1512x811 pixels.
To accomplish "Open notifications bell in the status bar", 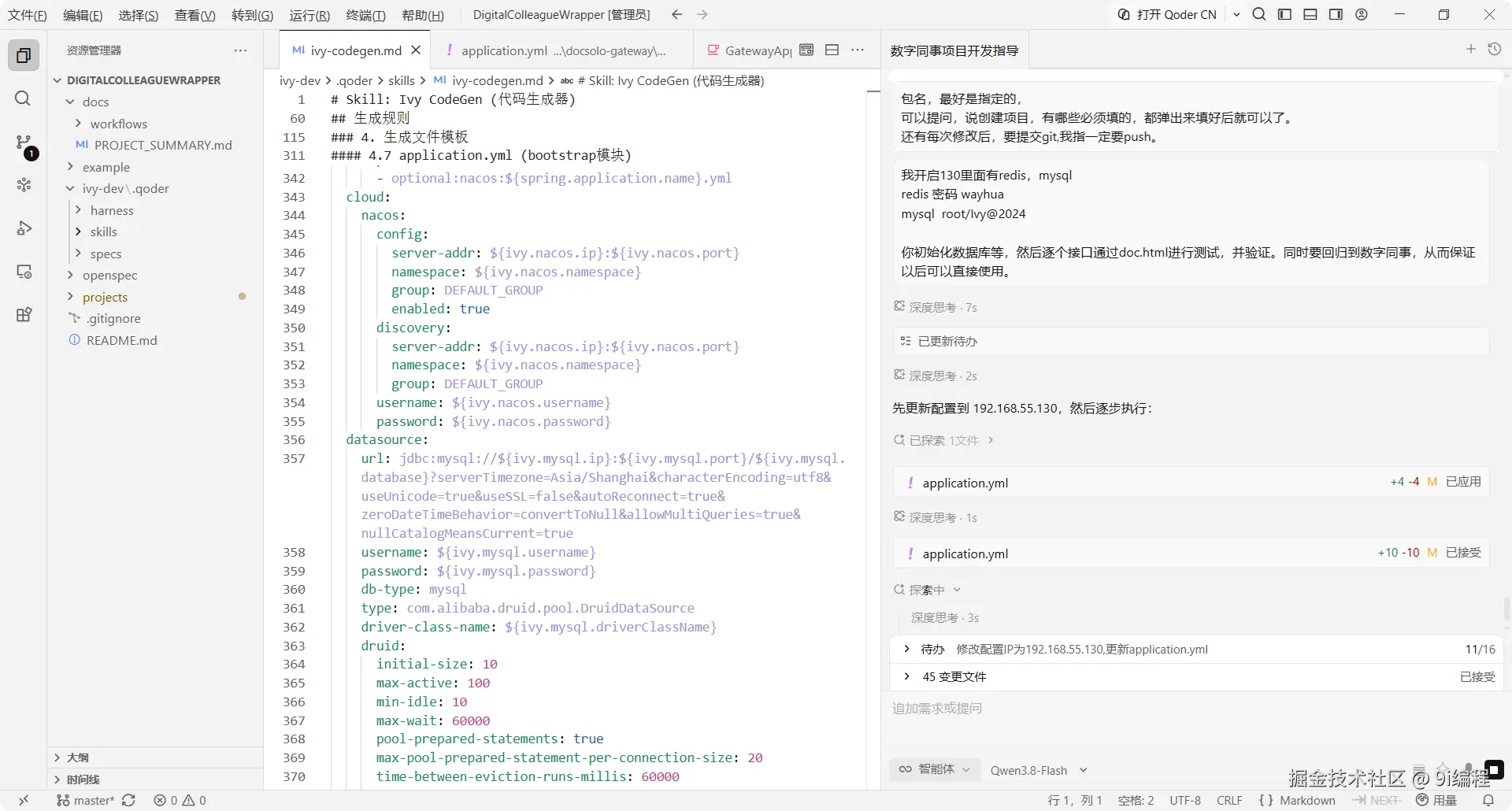I will 1488,800.
